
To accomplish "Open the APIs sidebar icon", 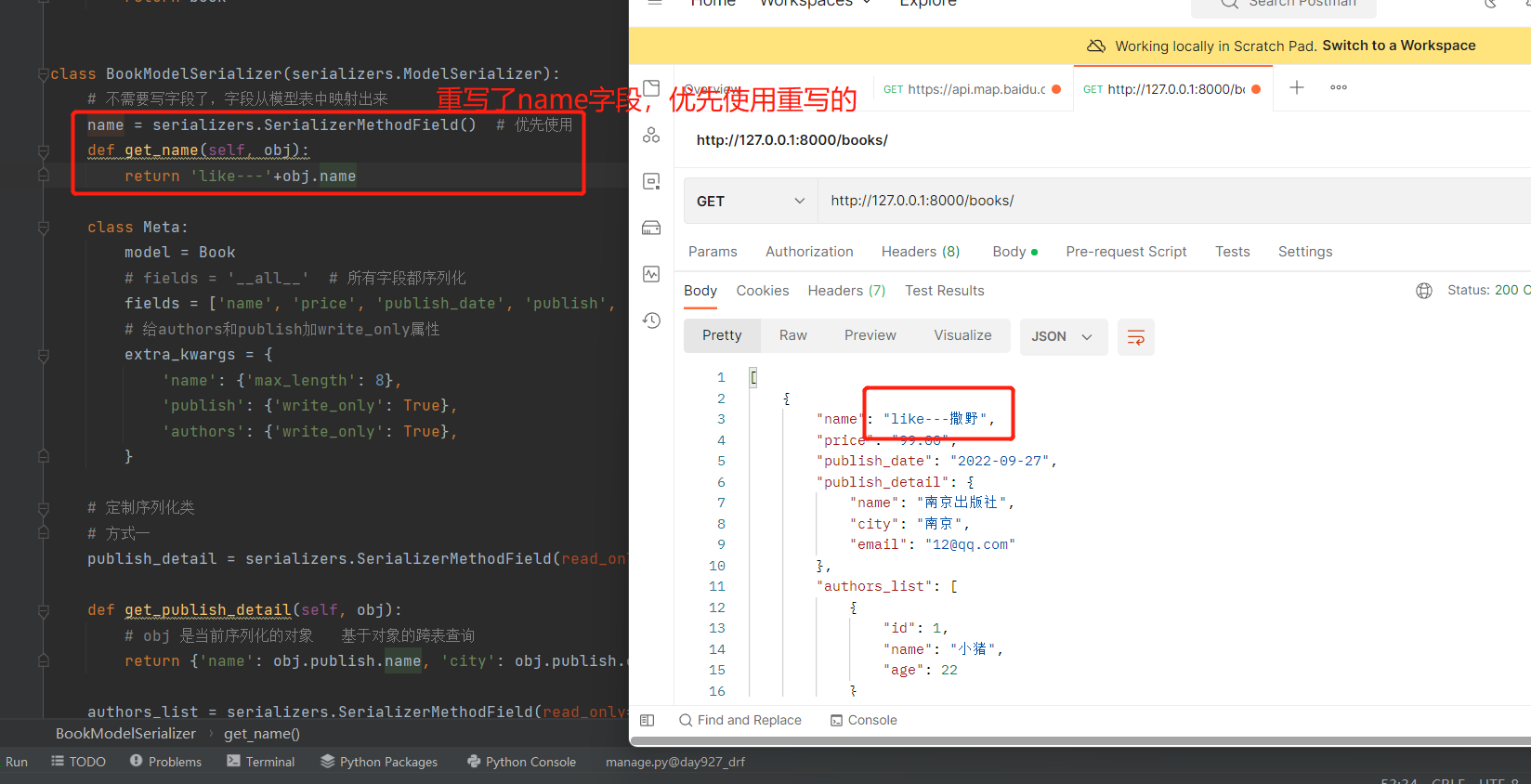I will click(x=651, y=135).
